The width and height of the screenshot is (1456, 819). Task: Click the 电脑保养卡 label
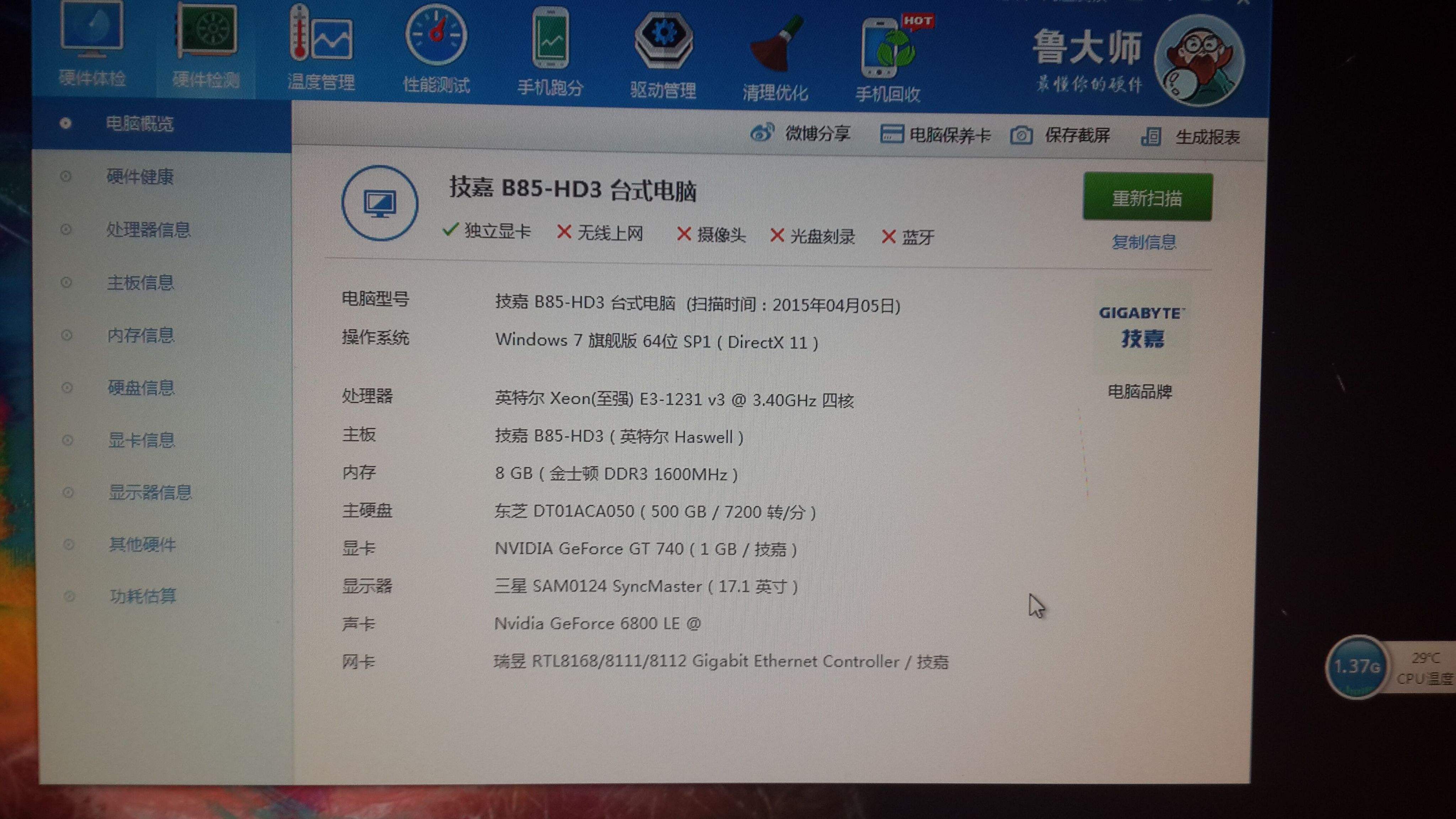pyautogui.click(x=950, y=135)
